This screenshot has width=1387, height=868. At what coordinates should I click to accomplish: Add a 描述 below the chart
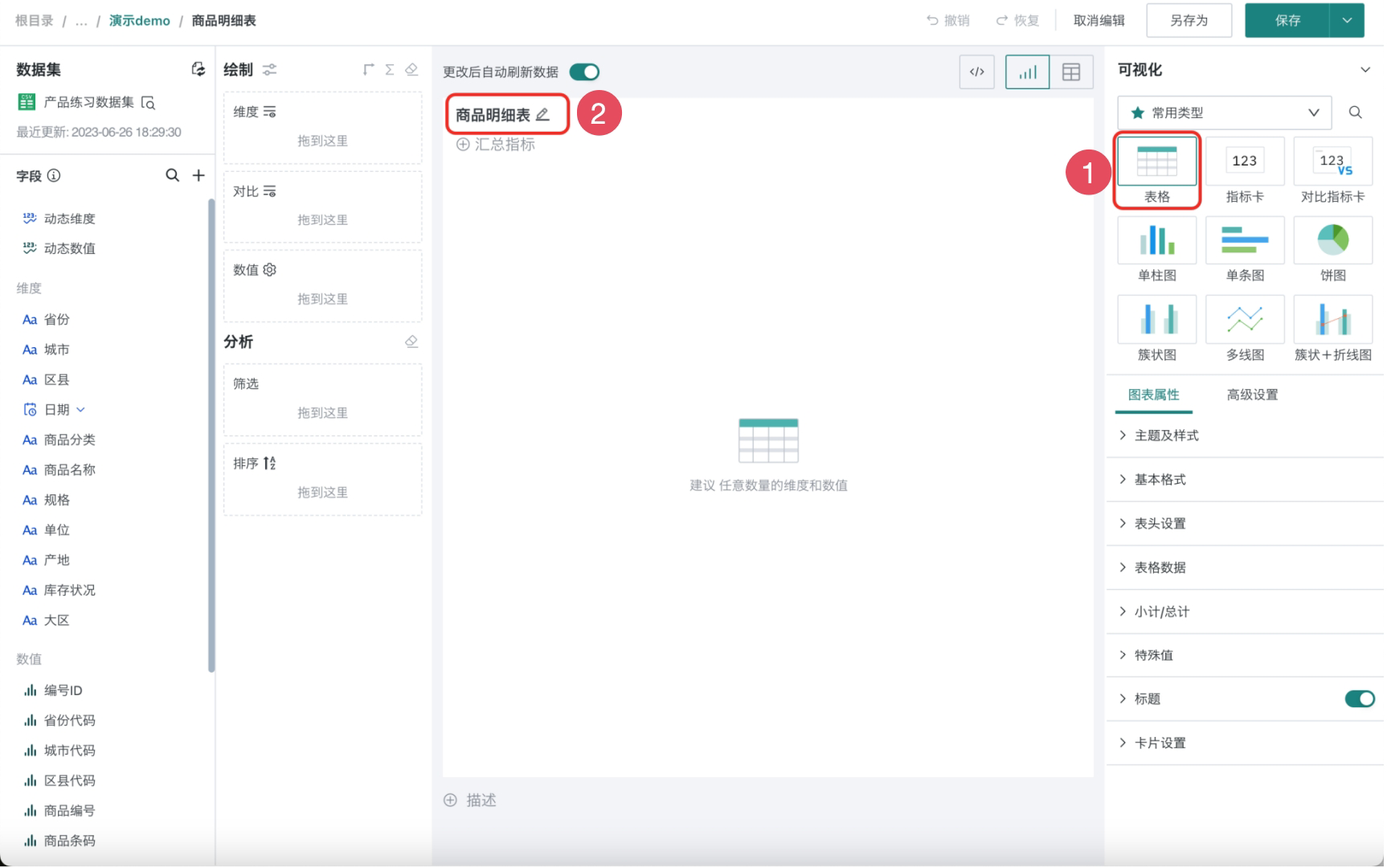pos(471,800)
